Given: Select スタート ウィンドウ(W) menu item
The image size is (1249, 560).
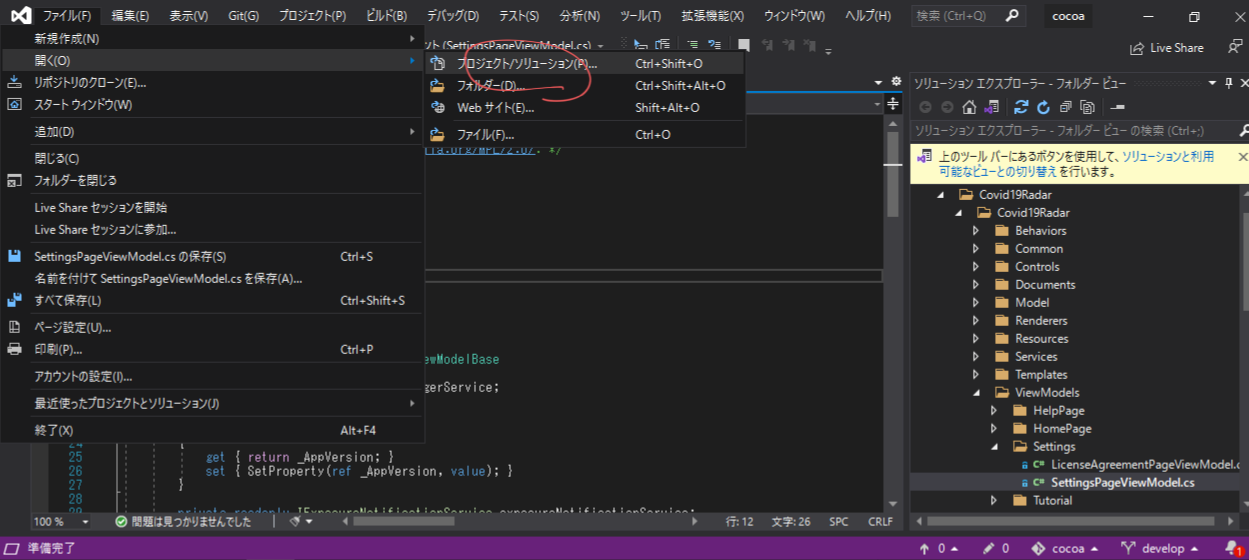Looking at the screenshot, I should click(212, 104).
